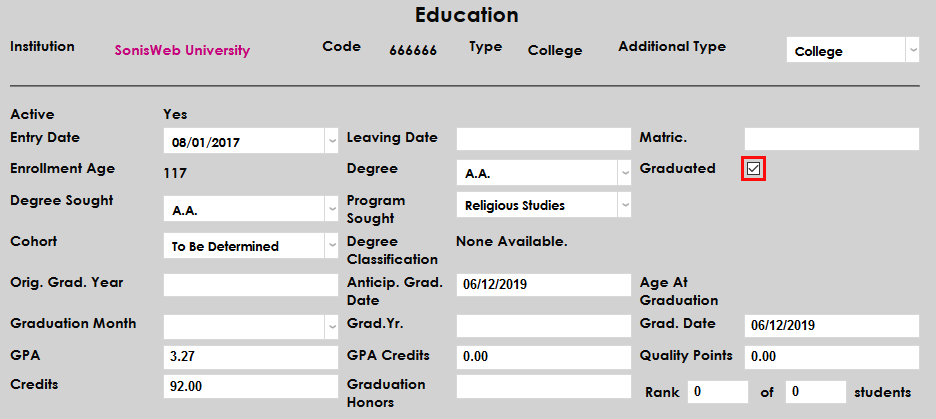Focus the Matric. input field
Viewport: 936px width, 419px height.
[830, 139]
